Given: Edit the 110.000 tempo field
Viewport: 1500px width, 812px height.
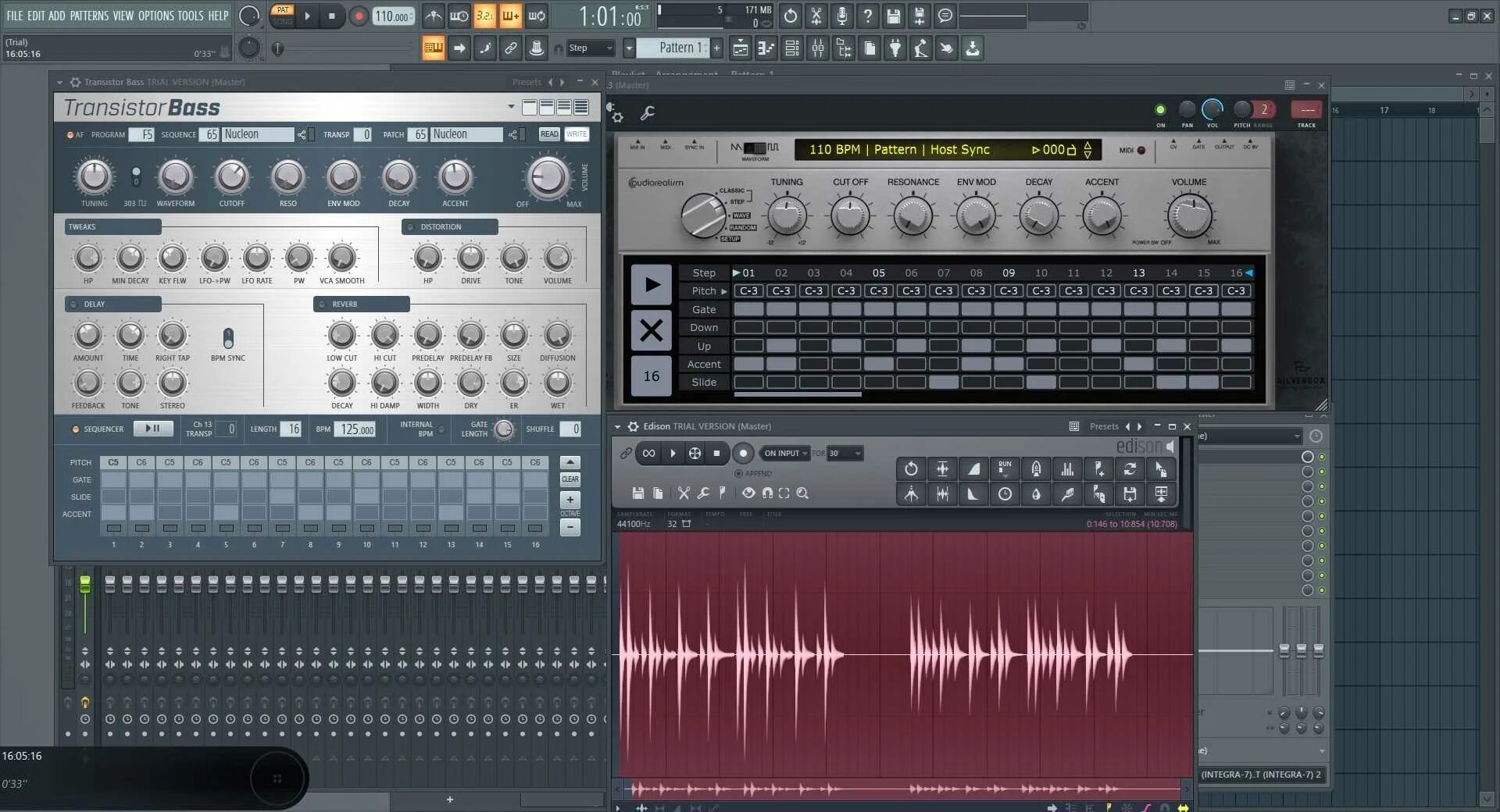Looking at the screenshot, I should point(393,16).
